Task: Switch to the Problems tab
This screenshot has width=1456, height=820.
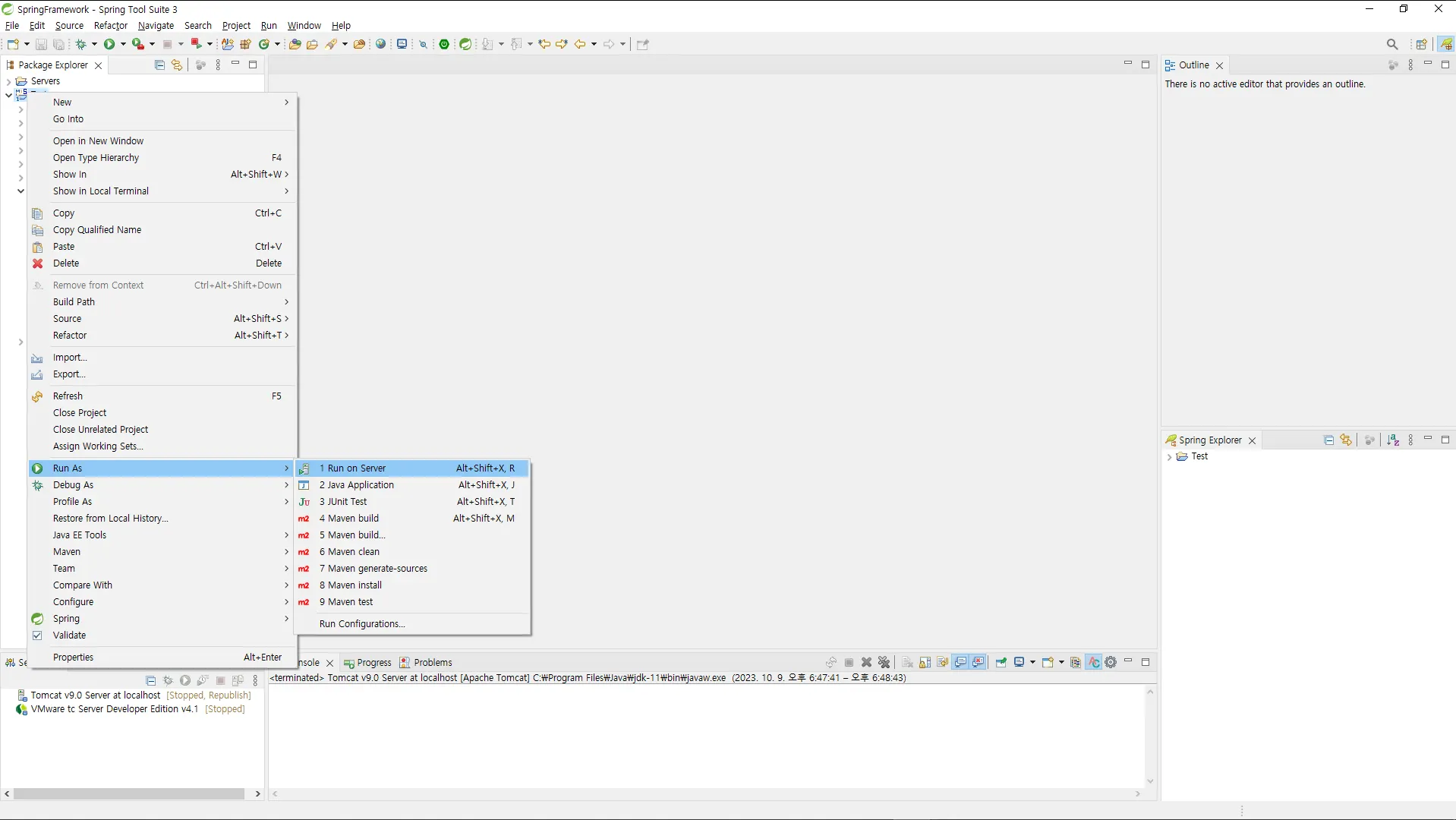Action: pyautogui.click(x=427, y=663)
